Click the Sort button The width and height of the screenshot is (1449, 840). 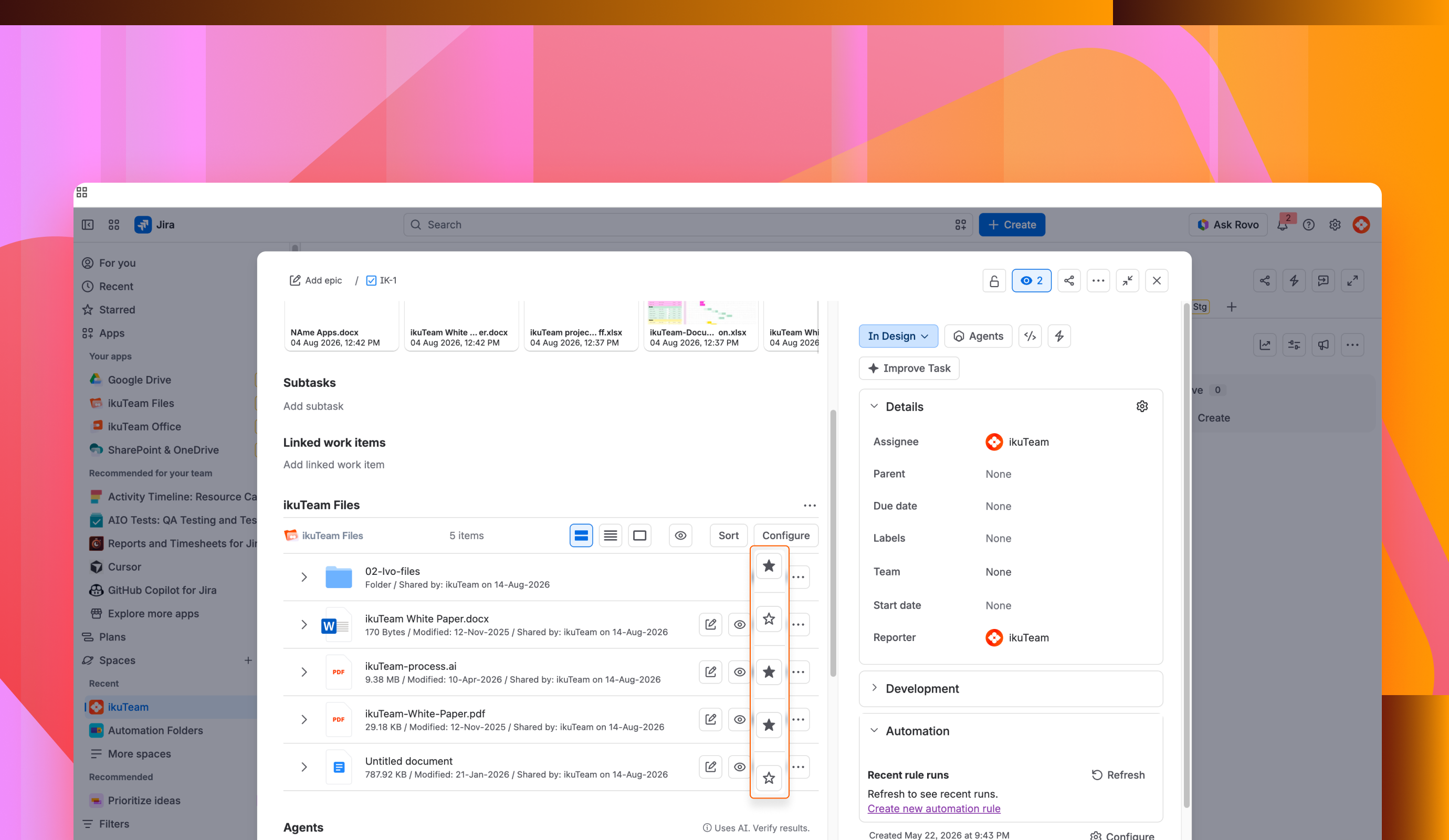pos(729,536)
